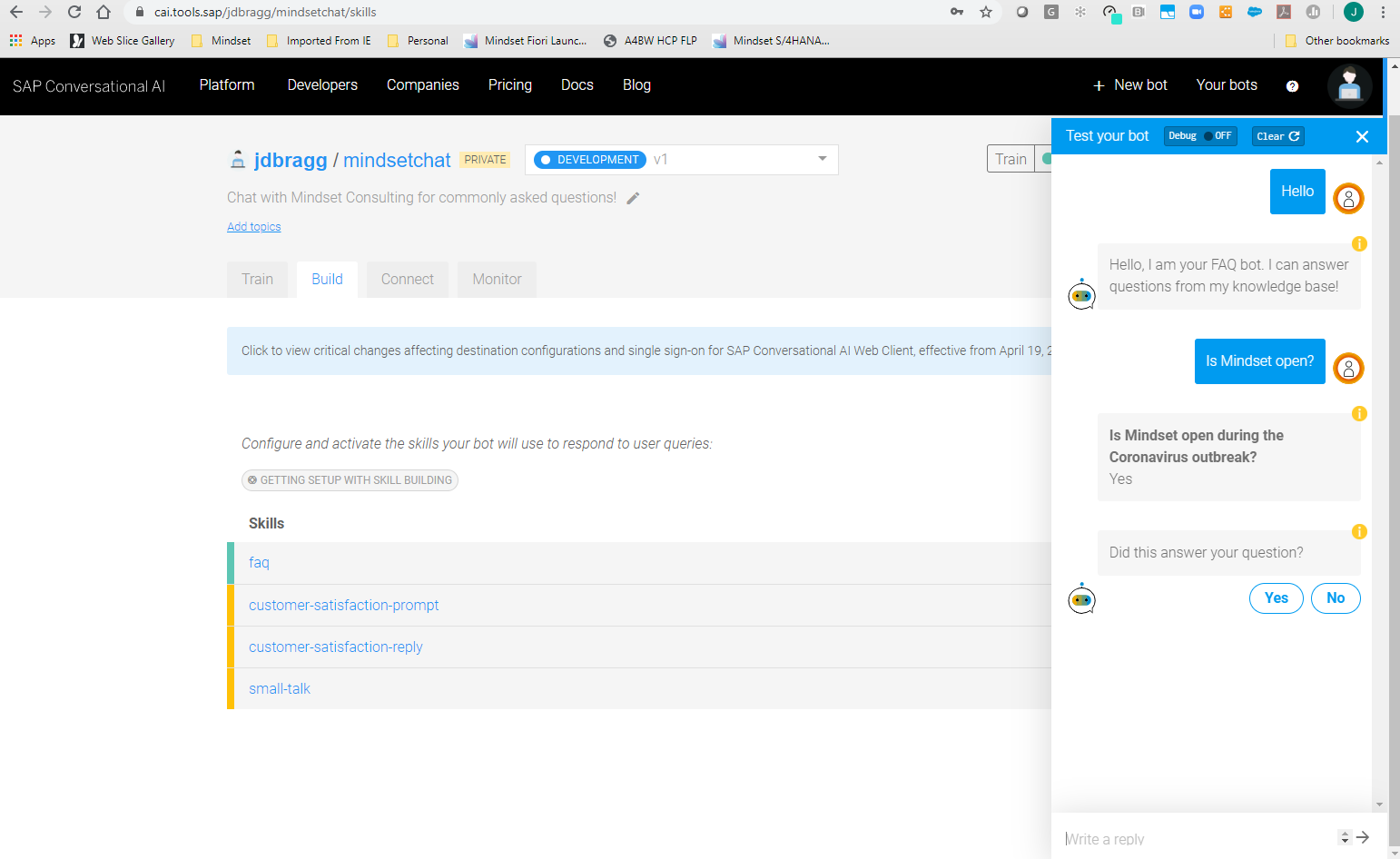Open the user account avatar menu
1400x859 pixels.
click(1349, 86)
